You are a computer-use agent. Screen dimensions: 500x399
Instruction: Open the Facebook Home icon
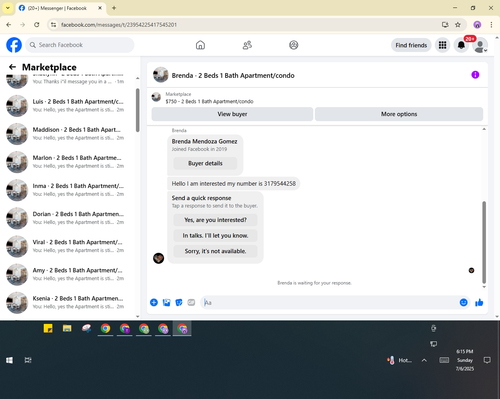[x=200, y=45]
